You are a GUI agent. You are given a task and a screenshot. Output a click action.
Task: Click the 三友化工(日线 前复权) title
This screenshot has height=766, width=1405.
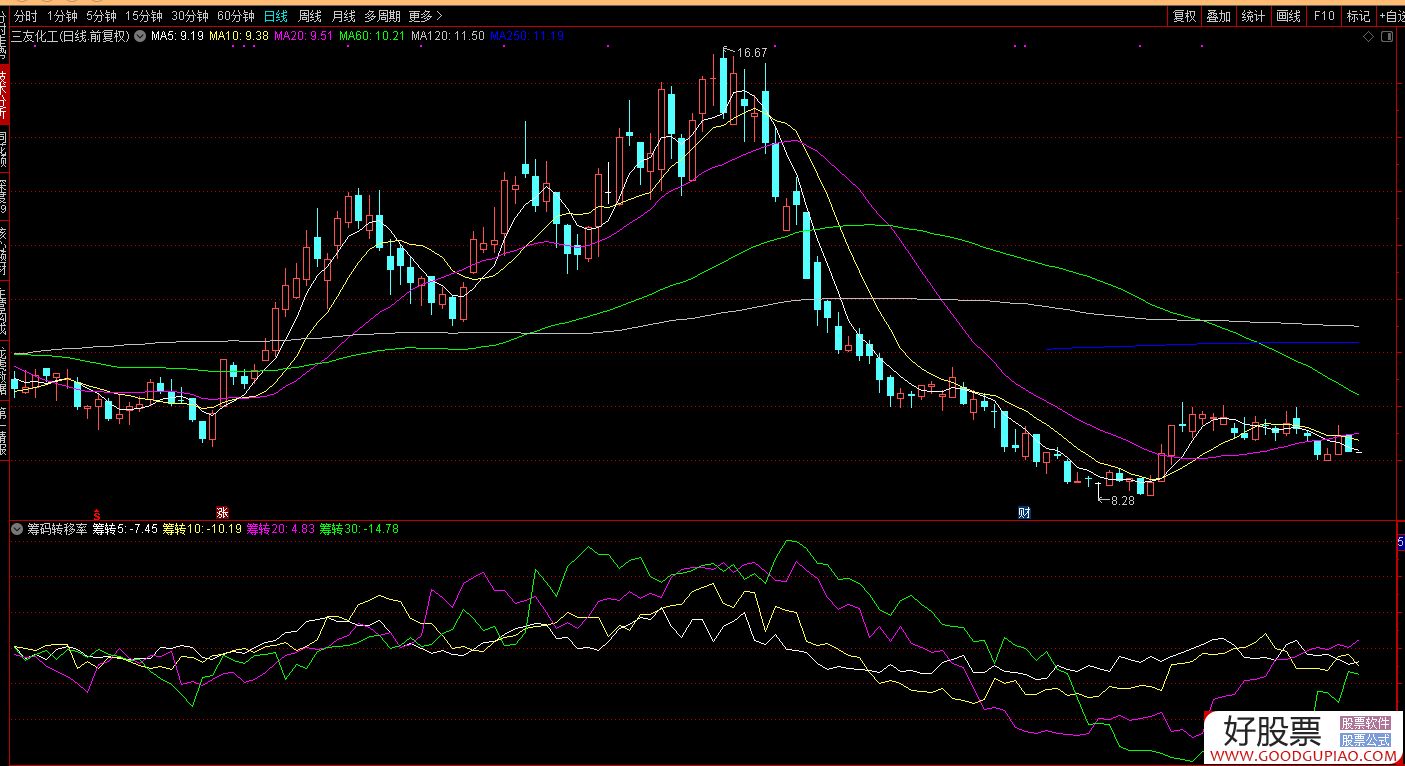pyautogui.click(x=71, y=36)
